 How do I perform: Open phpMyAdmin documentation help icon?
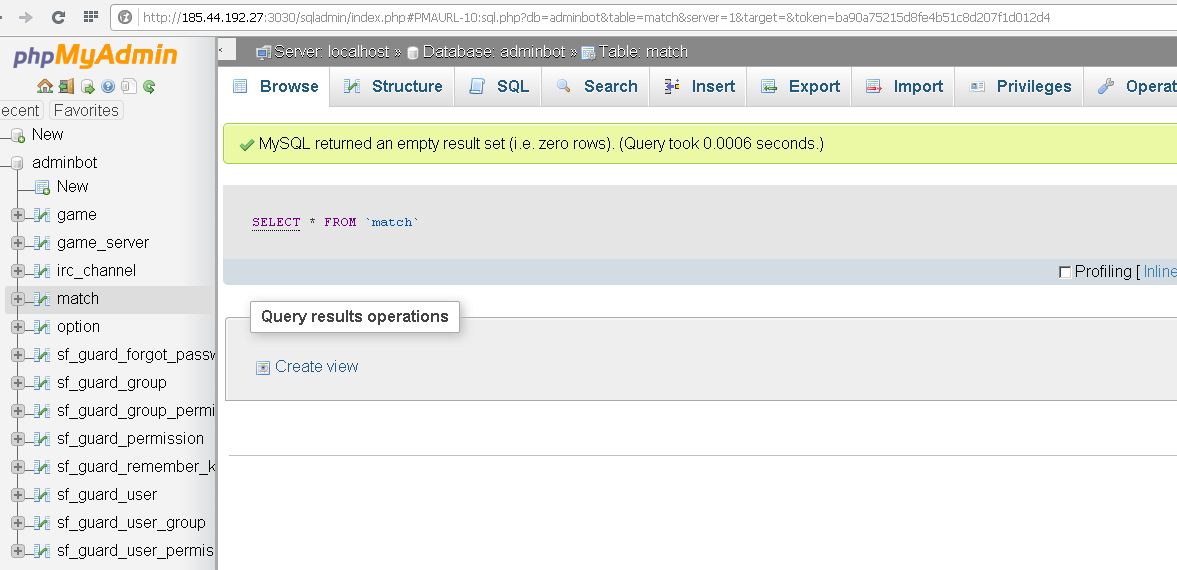pos(108,86)
